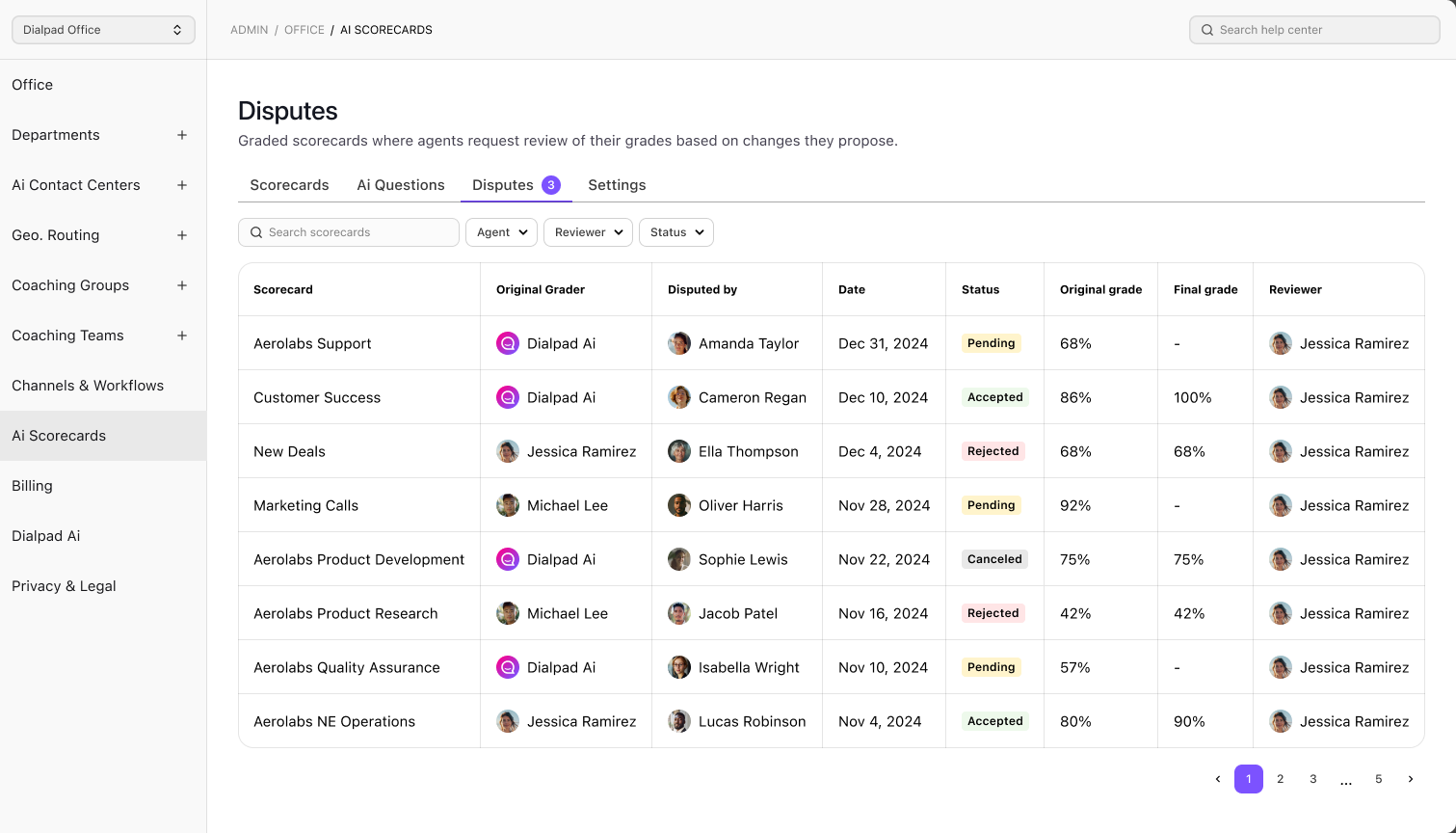Click Dialpad Ai logo in Aerolabs Quality Assurance row
The image size is (1456, 833).
(508, 667)
